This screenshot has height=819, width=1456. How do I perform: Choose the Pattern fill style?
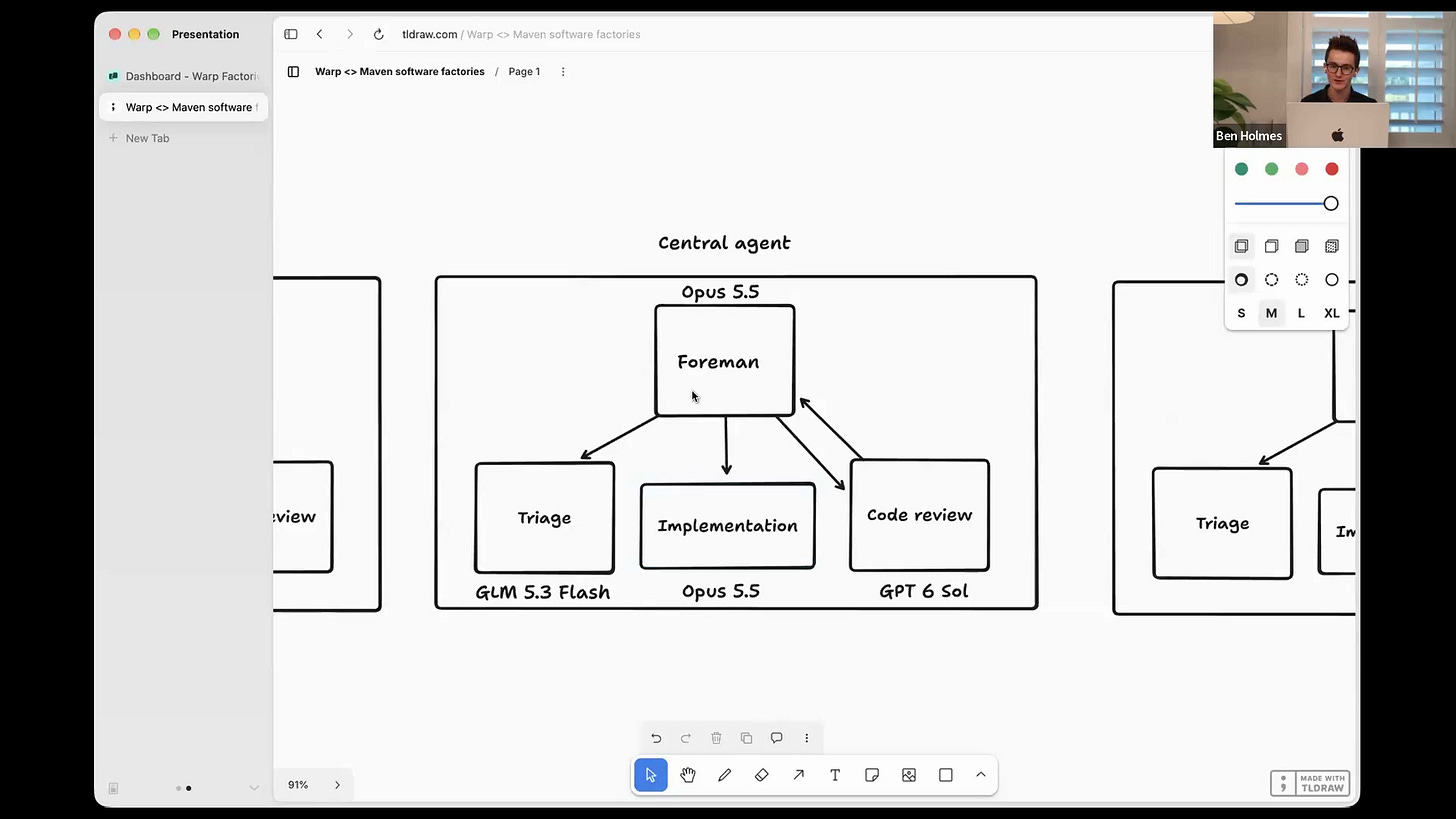[x=1331, y=246]
